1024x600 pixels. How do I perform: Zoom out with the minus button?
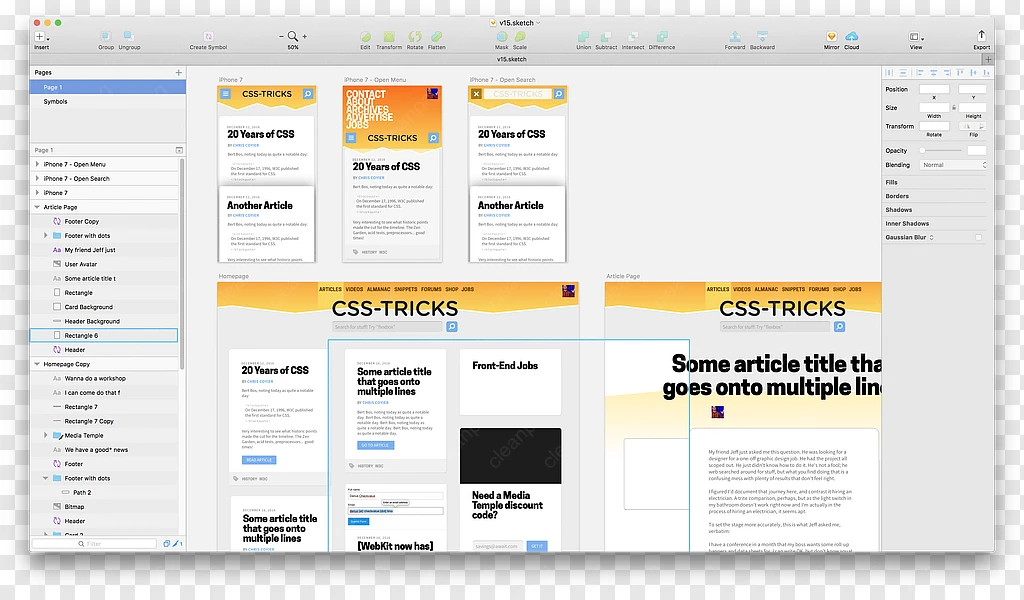pyautogui.click(x=281, y=37)
